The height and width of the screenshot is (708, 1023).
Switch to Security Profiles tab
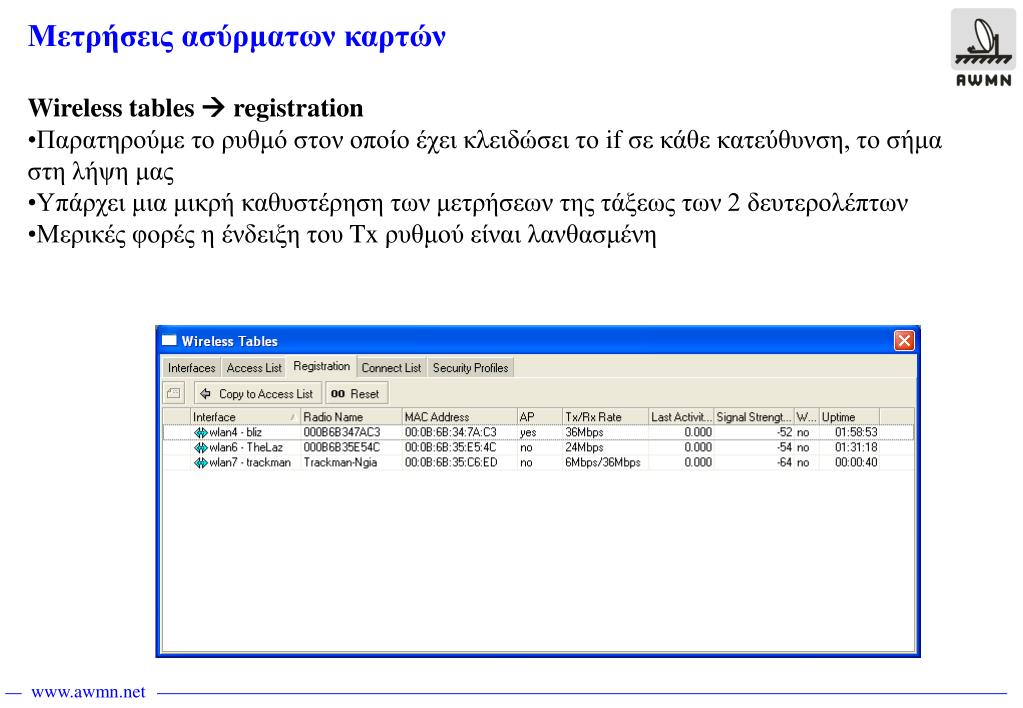[470, 367]
